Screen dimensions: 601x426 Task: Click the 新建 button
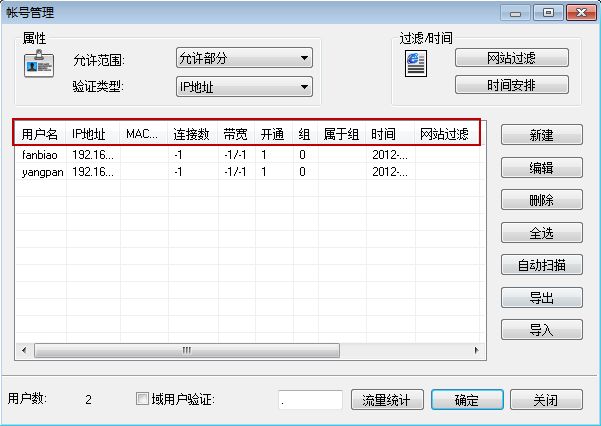[542, 135]
